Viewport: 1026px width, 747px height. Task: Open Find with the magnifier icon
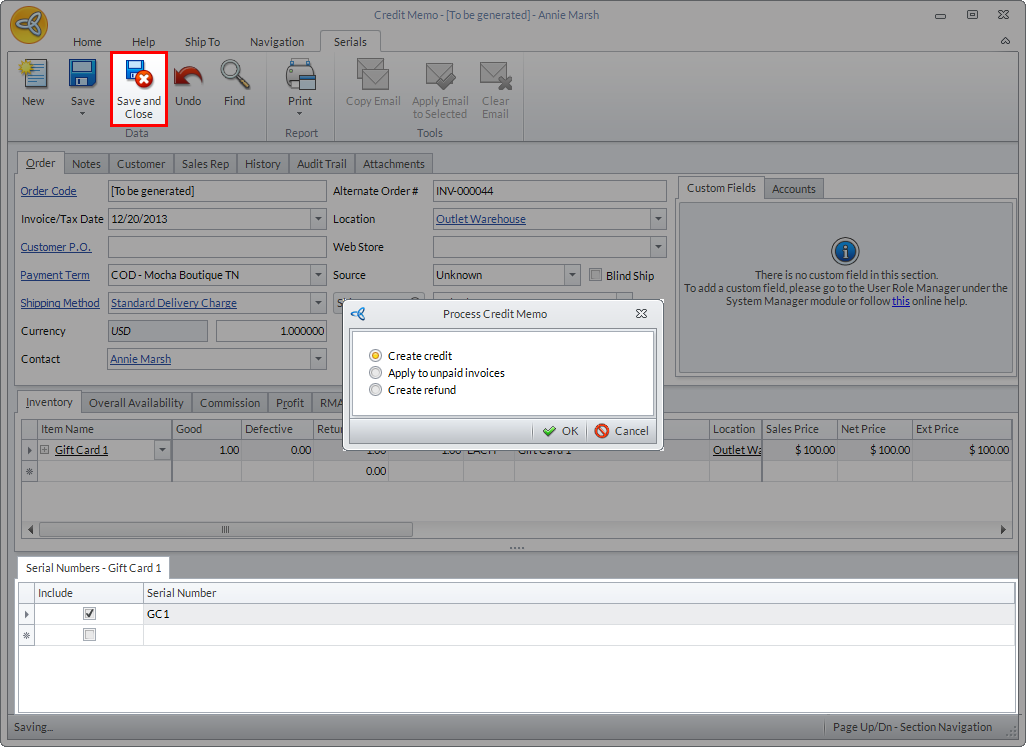tap(234, 76)
